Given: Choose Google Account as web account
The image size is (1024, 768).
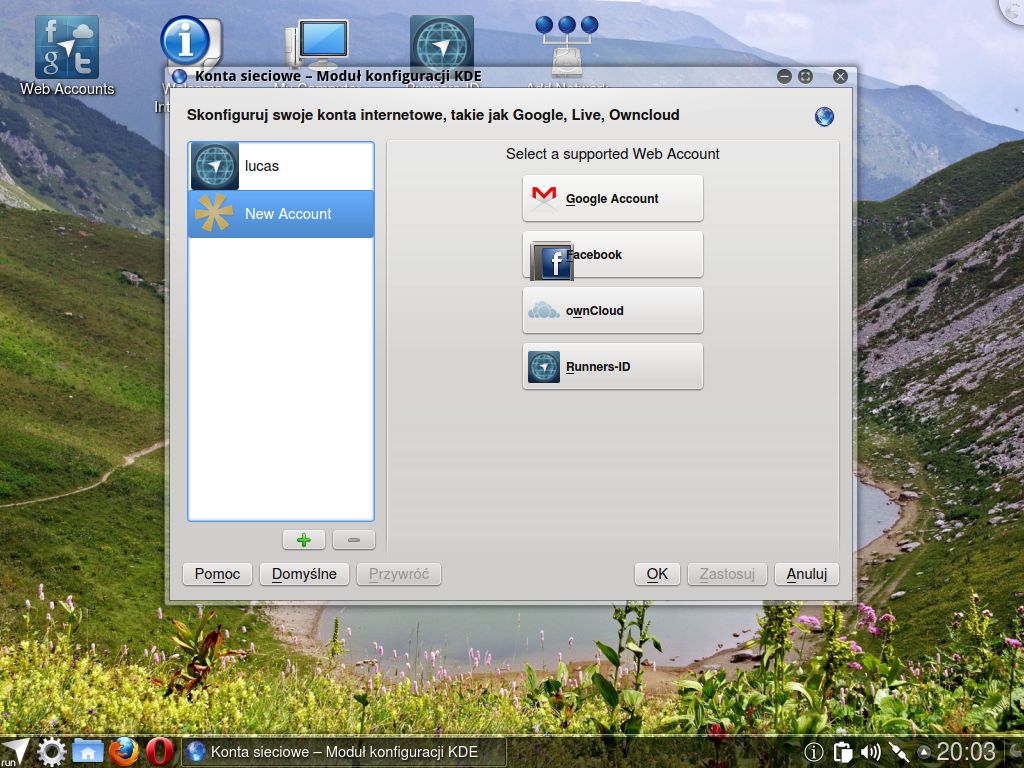Looking at the screenshot, I should click(613, 199).
